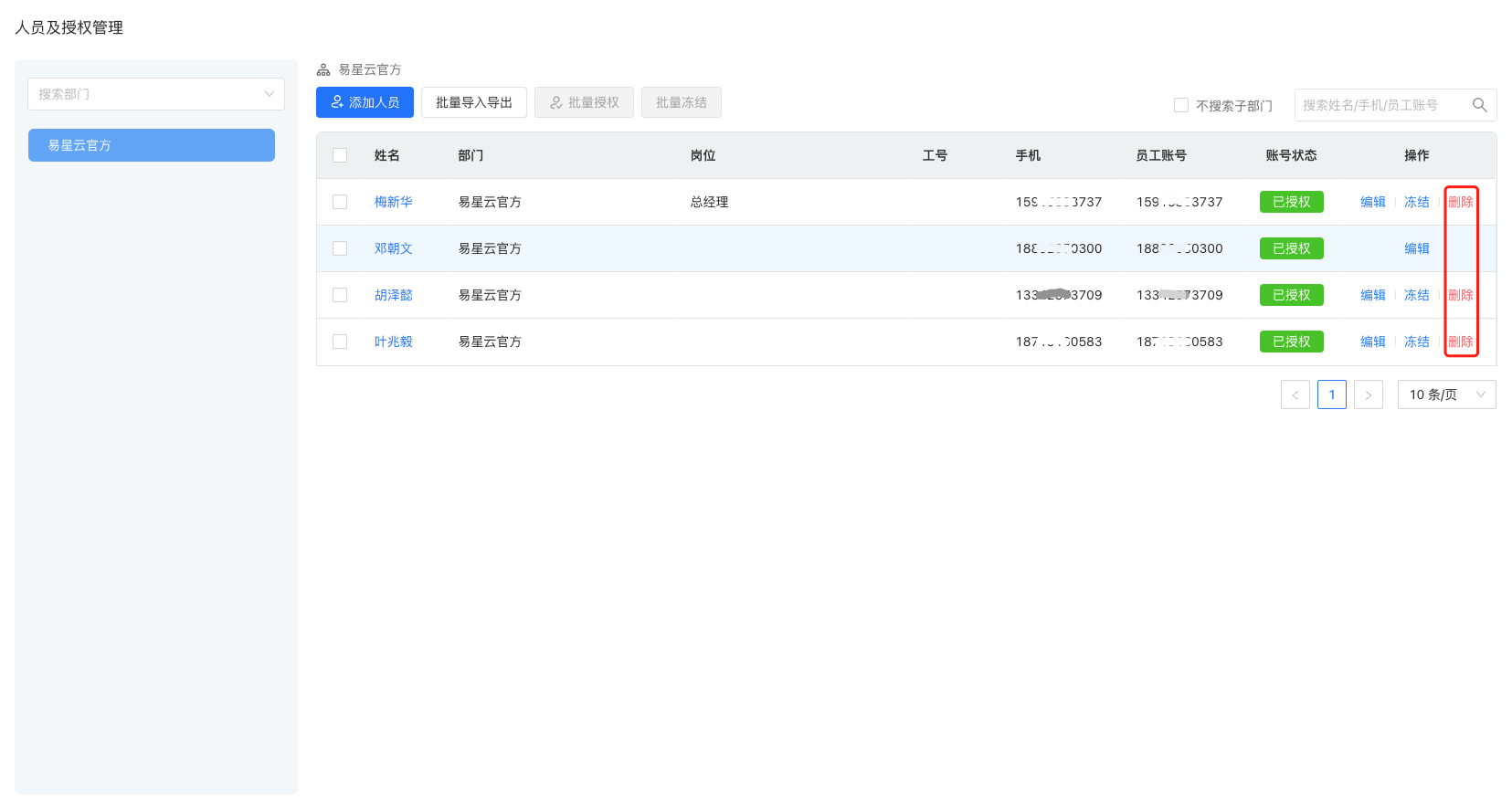Viewport: 1512px width, 810px height.
Task: Select 易星云官方 in the department tree
Action: pyautogui.click(x=152, y=145)
